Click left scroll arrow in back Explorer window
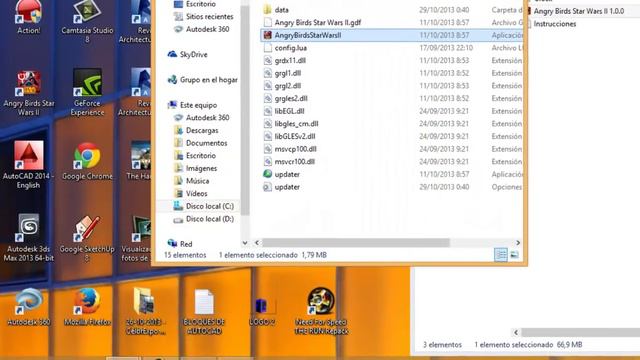 tap(516, 332)
